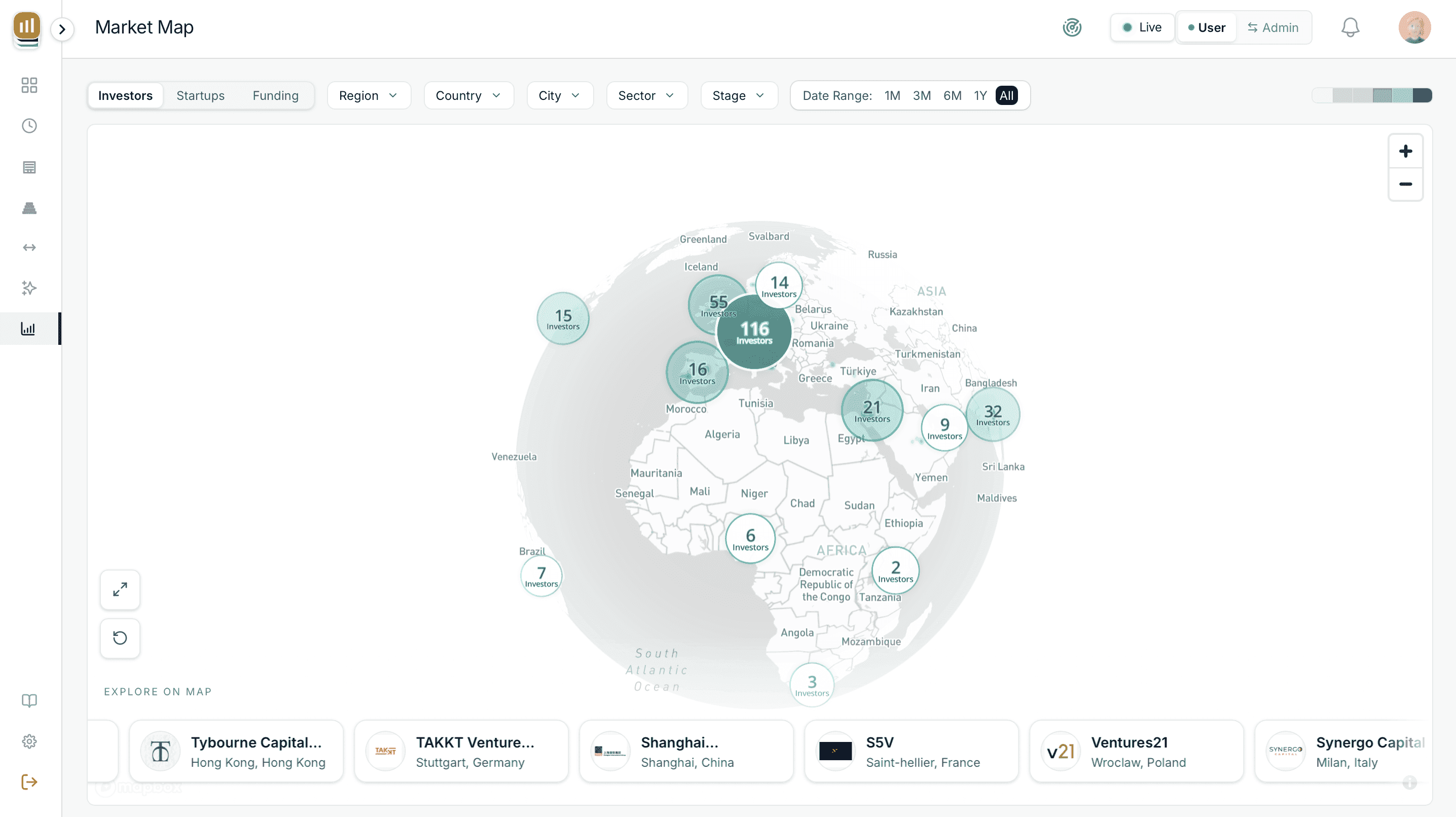Select 1M date range
This screenshot has height=817, width=1456.
pyautogui.click(x=892, y=95)
